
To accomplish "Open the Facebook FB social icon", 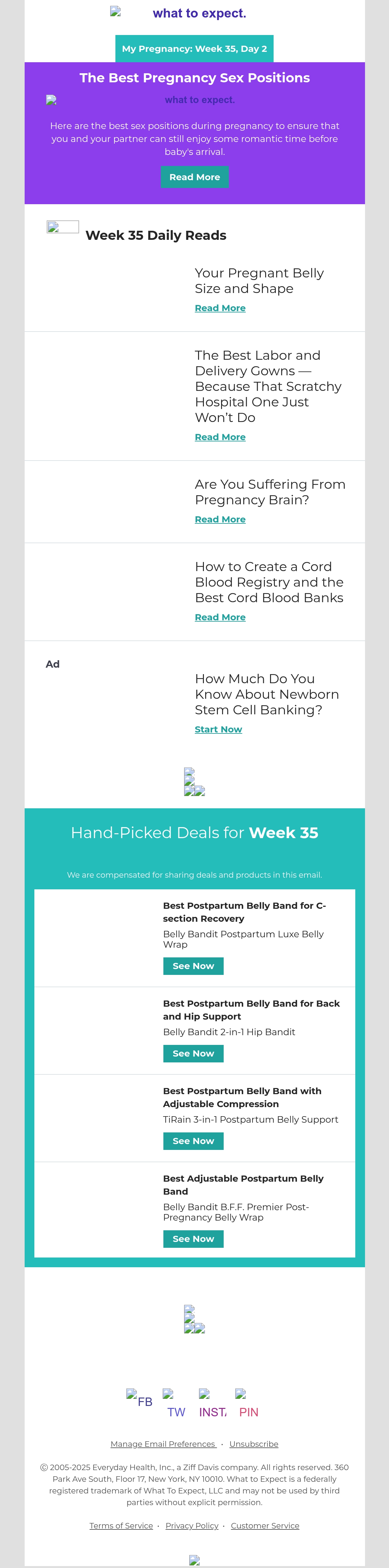I will [x=139, y=1398].
